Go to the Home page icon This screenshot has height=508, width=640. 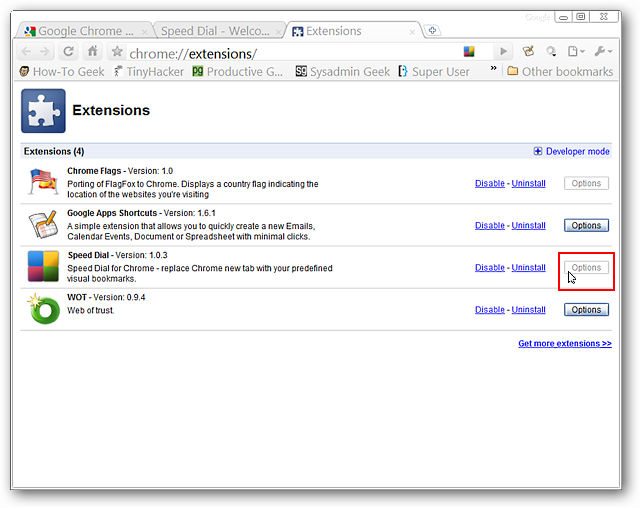pos(93,52)
